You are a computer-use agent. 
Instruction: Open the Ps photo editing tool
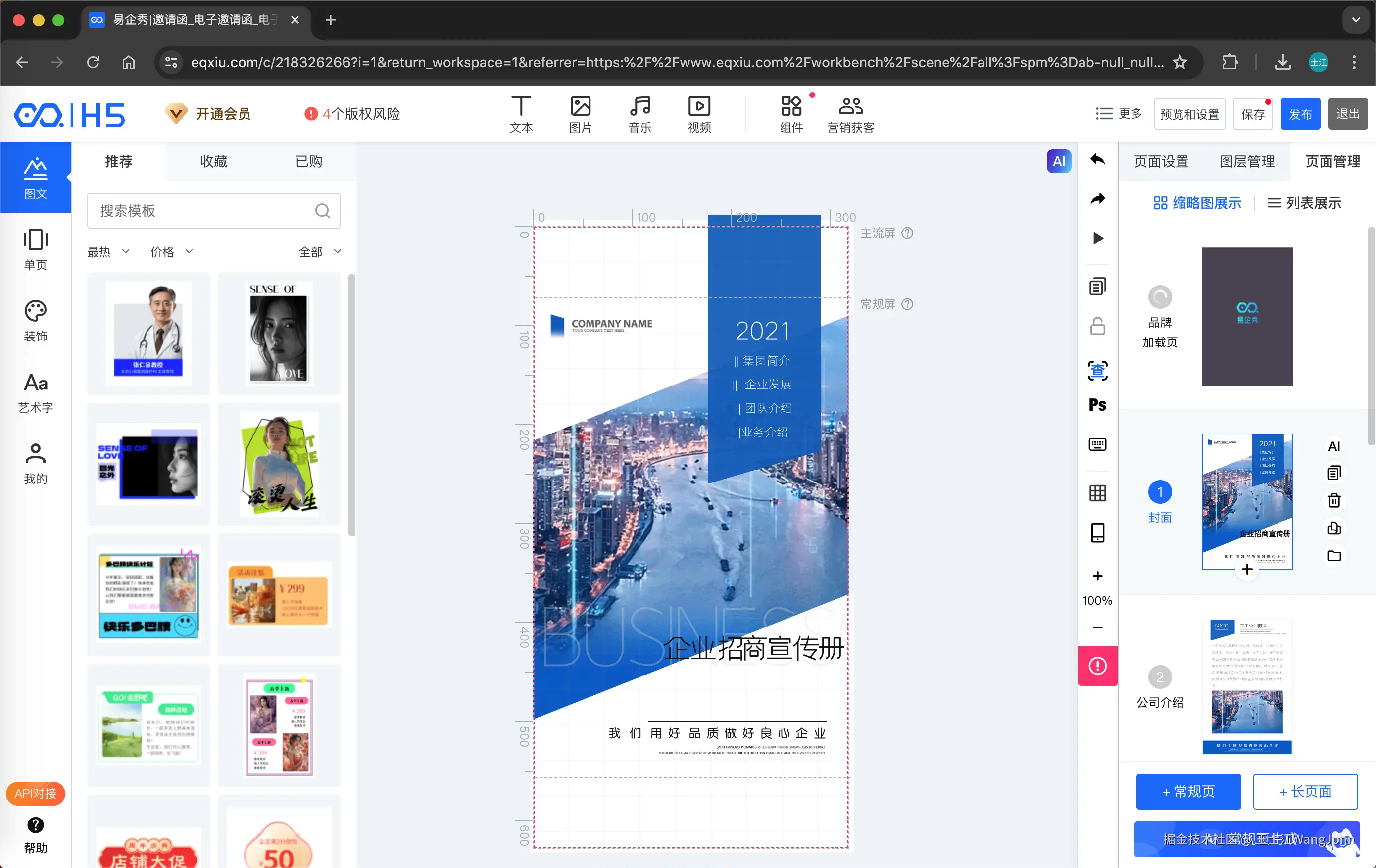pyautogui.click(x=1097, y=405)
